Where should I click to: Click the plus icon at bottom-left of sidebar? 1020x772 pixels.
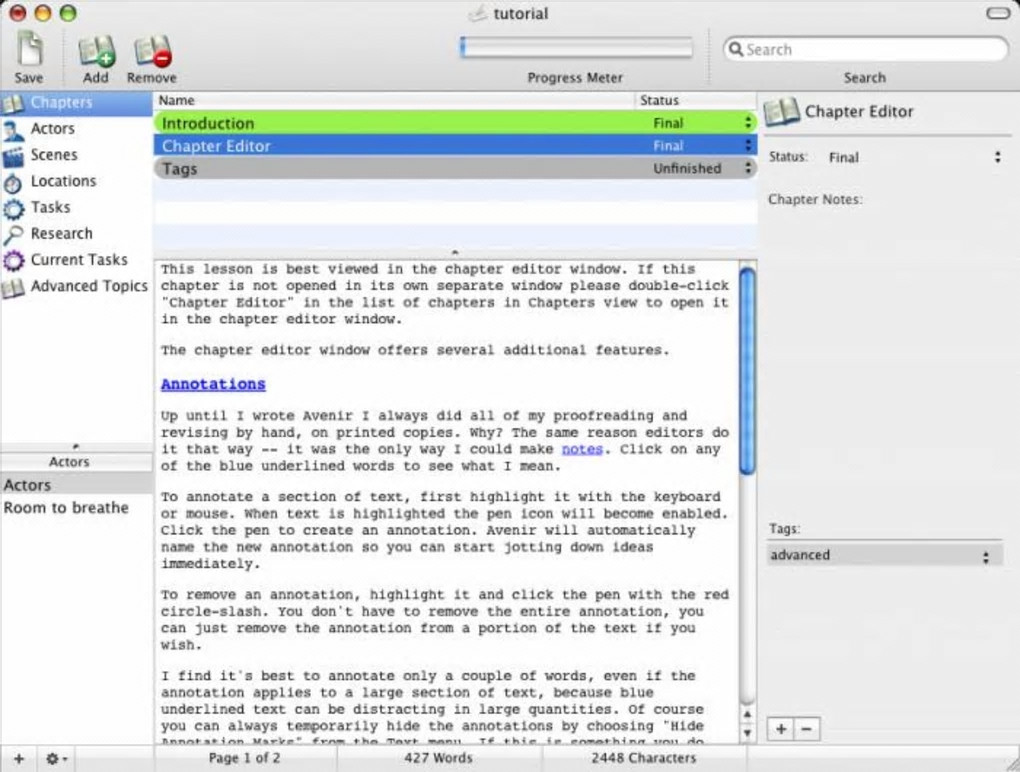coord(19,758)
